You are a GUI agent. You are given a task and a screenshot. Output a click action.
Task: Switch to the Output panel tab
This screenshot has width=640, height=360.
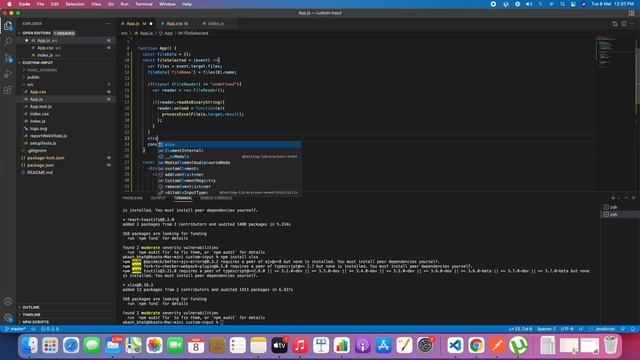coord(158,198)
